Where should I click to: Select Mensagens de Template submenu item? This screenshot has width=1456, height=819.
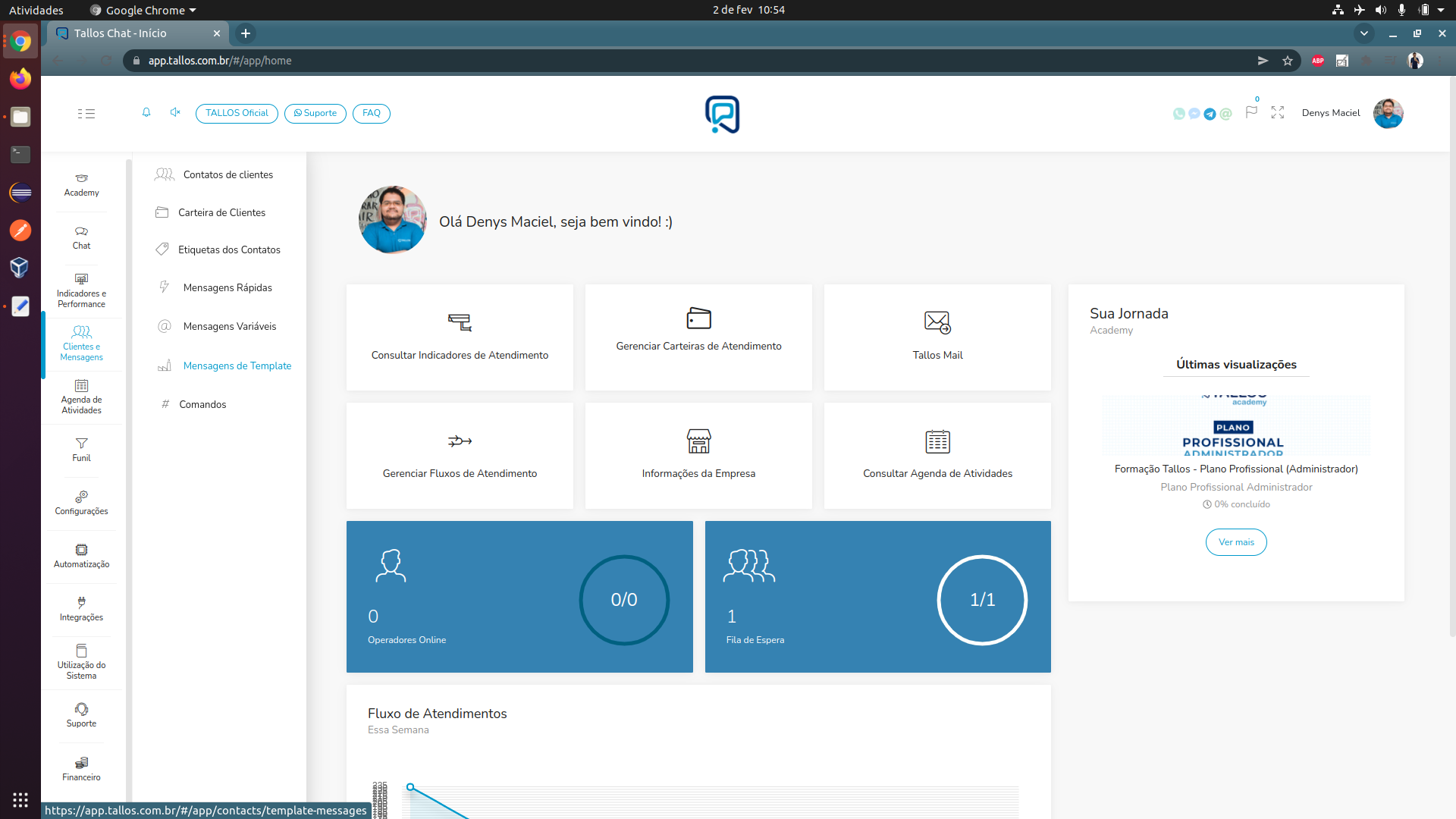pyautogui.click(x=224, y=366)
